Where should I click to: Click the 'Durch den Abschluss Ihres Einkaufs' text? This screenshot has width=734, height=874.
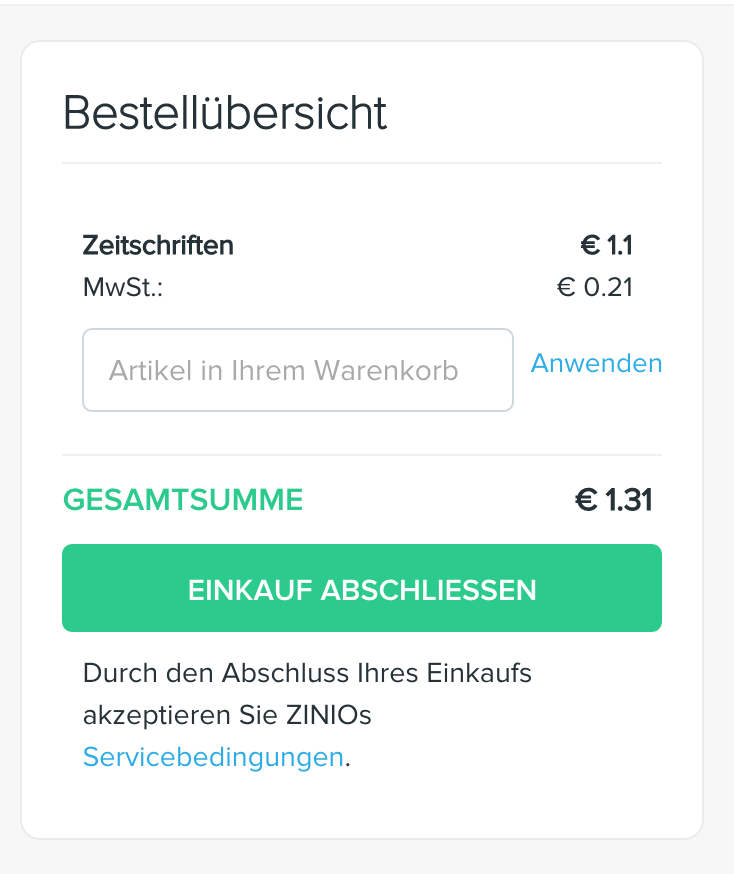(307, 673)
